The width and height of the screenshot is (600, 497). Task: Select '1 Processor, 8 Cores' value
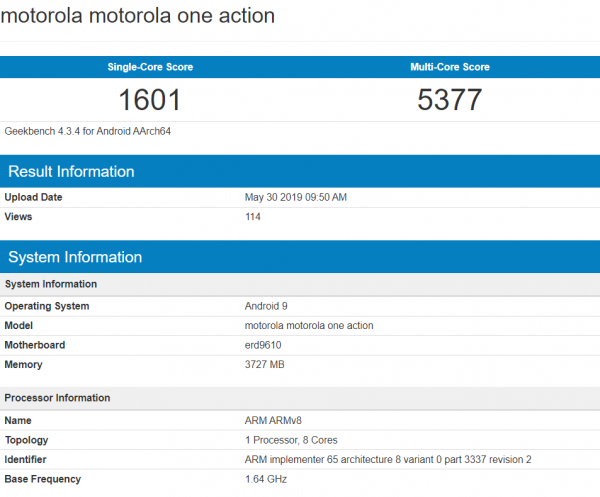pyautogui.click(x=291, y=440)
